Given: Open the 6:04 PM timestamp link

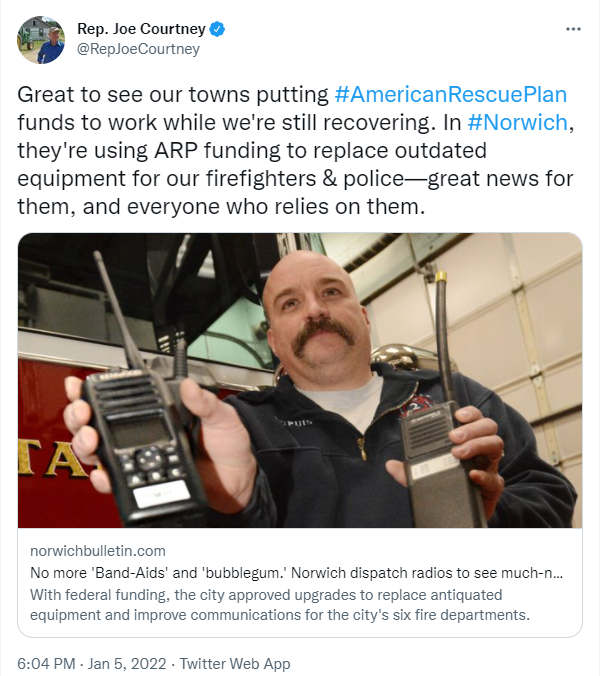Looking at the screenshot, I should point(46,663).
